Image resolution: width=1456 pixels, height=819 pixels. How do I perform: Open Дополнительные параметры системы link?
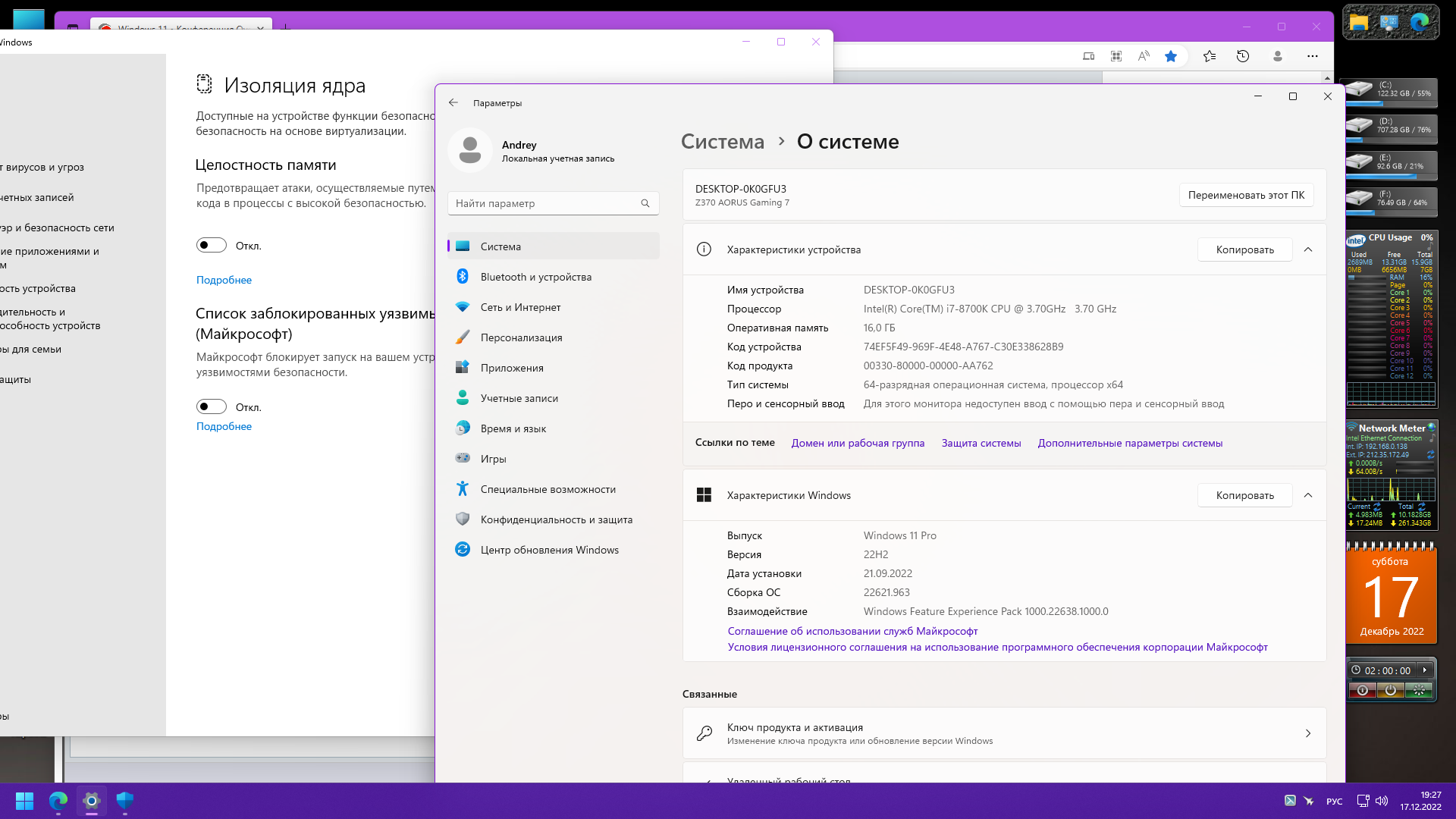tap(1130, 443)
